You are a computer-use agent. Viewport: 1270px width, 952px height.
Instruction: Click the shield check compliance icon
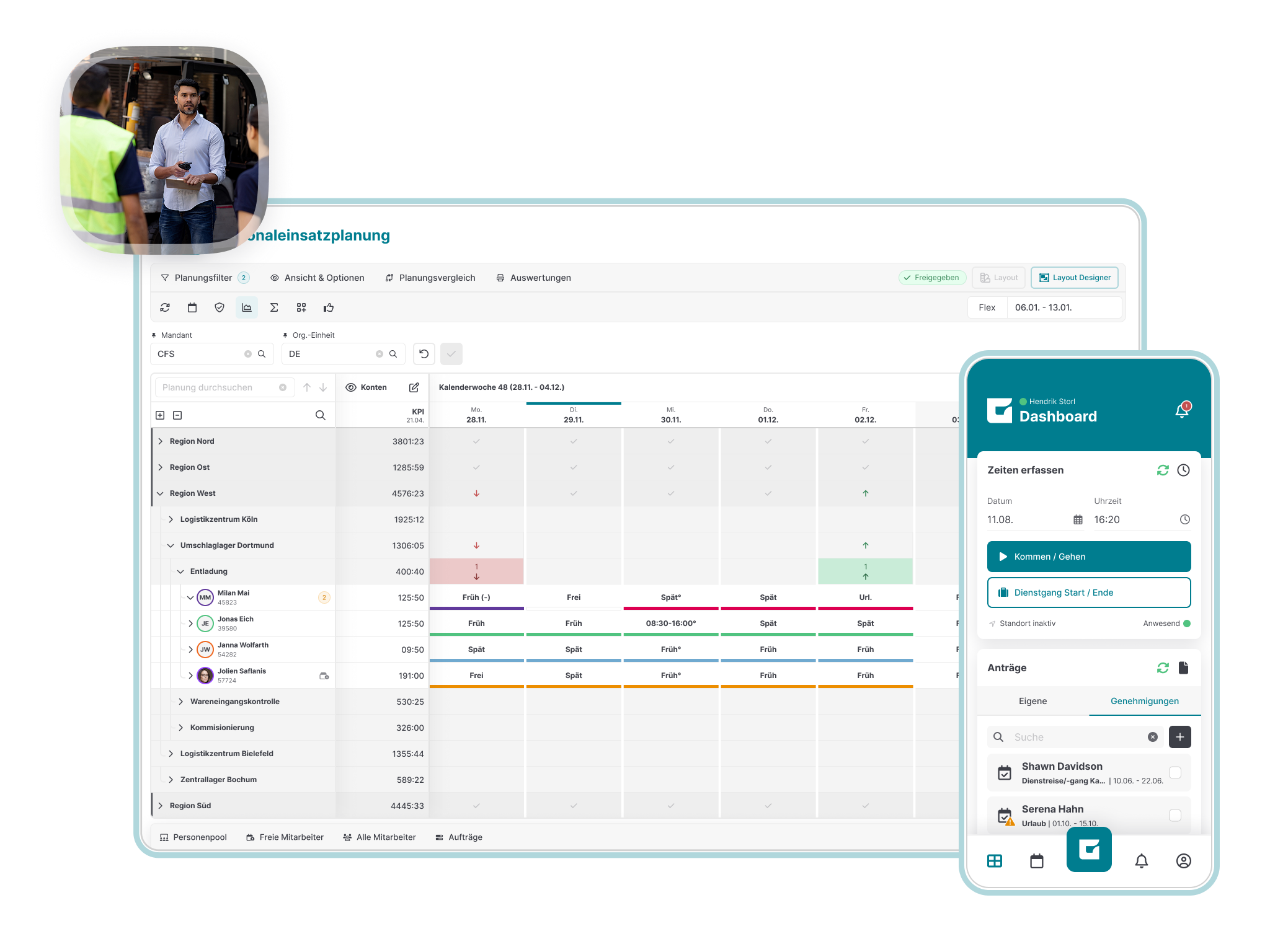point(220,307)
